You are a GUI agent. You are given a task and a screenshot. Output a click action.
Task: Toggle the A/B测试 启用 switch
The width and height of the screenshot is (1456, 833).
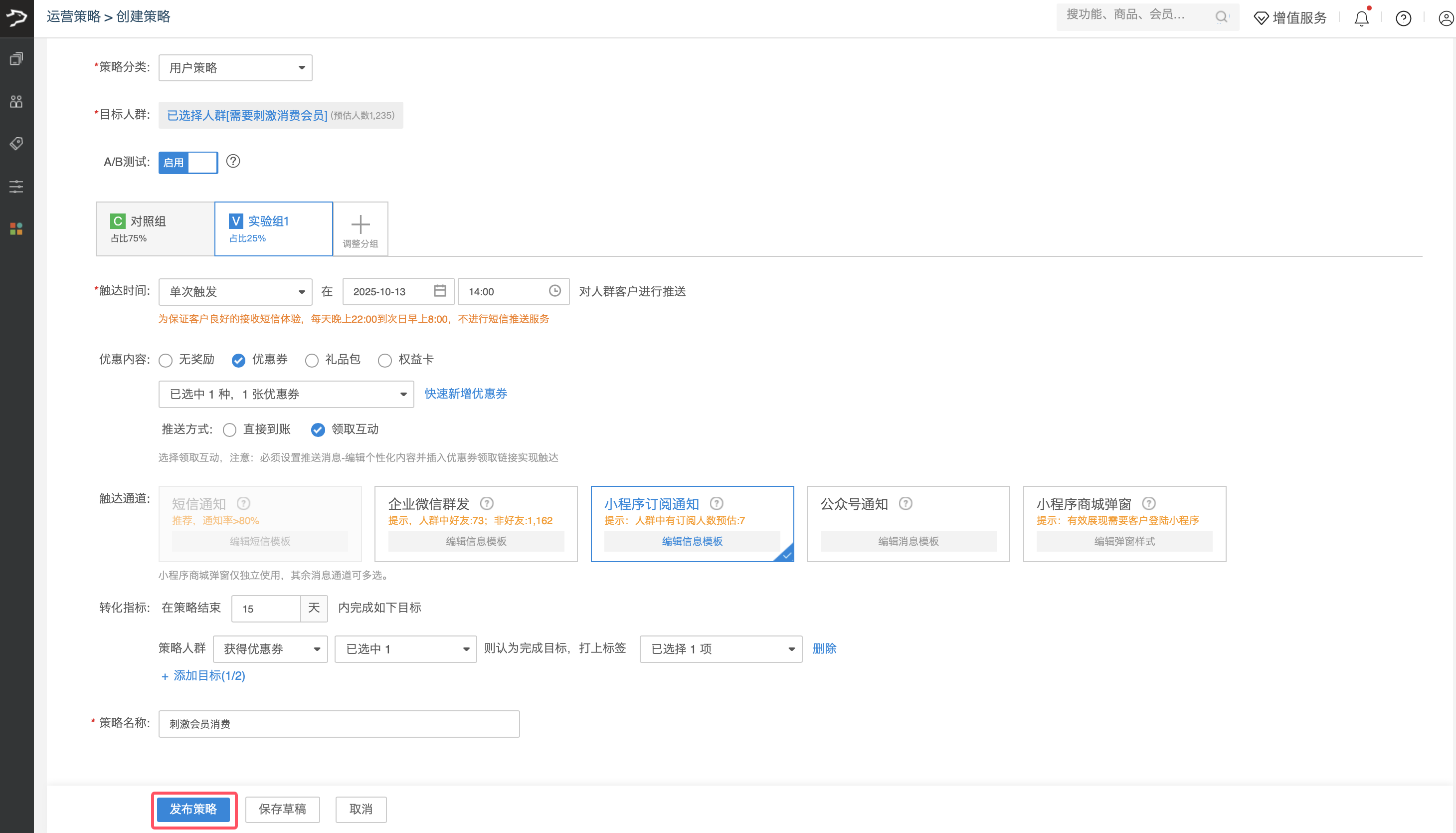pos(188,163)
